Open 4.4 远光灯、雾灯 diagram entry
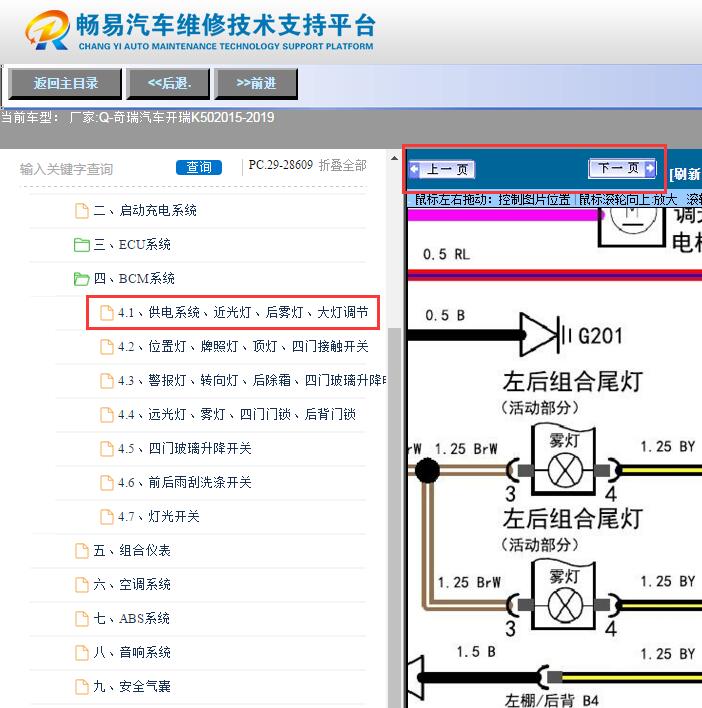The height and width of the screenshot is (708, 702). pyautogui.click(x=237, y=414)
